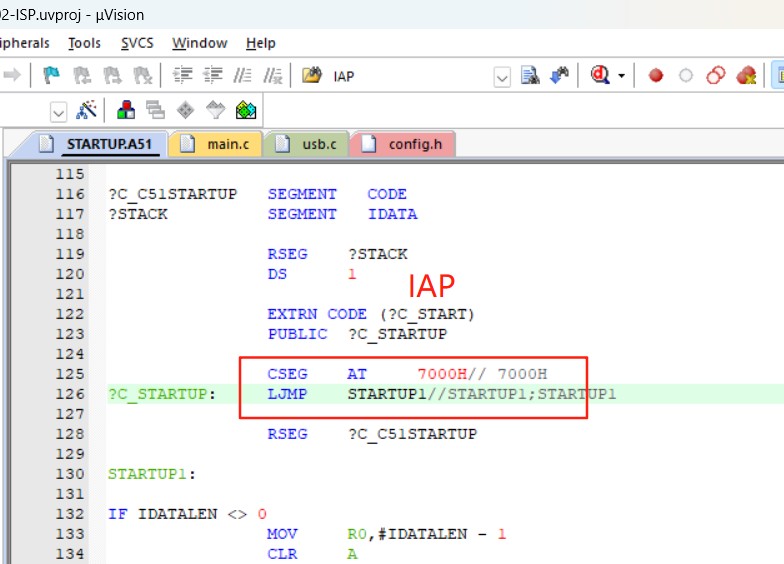784x564 pixels.
Task: Uncomment selection icon
Action: point(273,76)
